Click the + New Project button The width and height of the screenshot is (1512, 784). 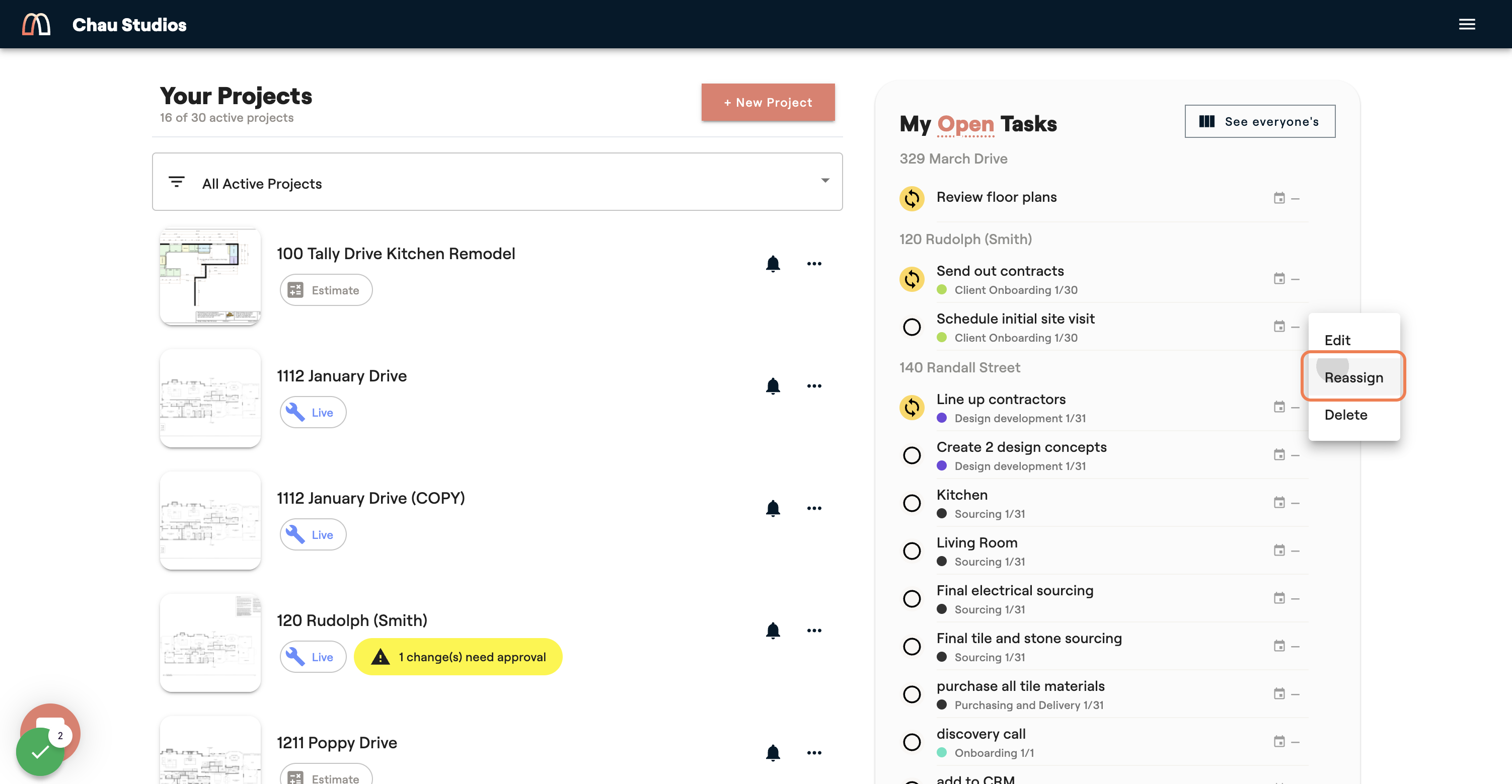768,102
